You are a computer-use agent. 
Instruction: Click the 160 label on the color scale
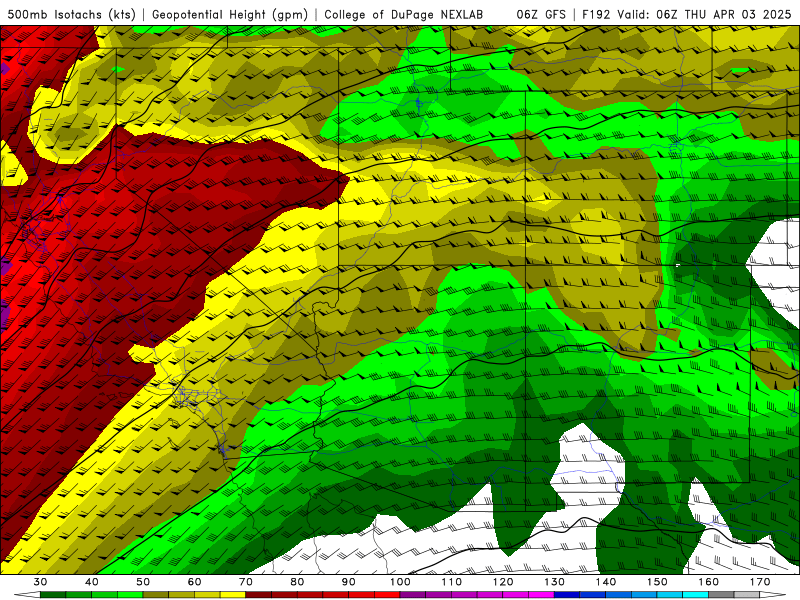point(709,582)
